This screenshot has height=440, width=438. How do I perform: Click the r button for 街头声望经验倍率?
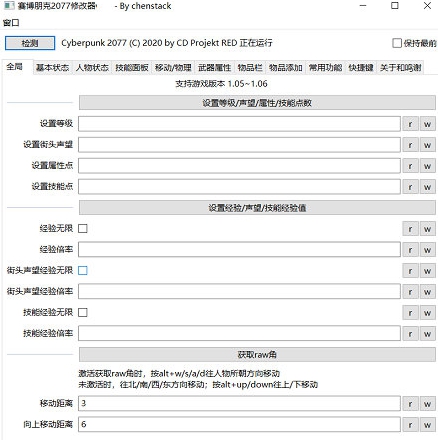tap(410, 292)
